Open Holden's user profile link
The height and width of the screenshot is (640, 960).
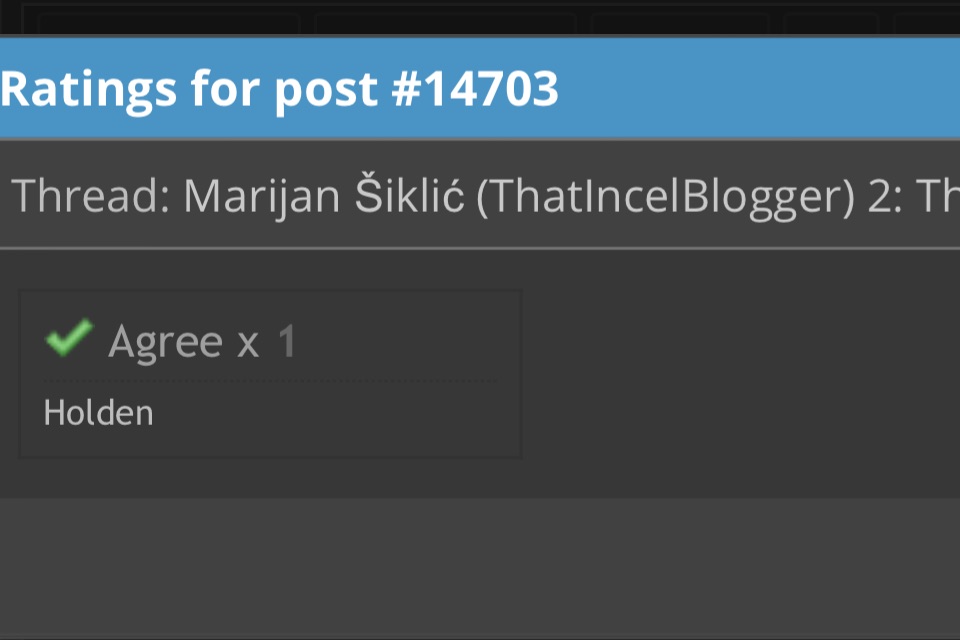click(x=99, y=413)
